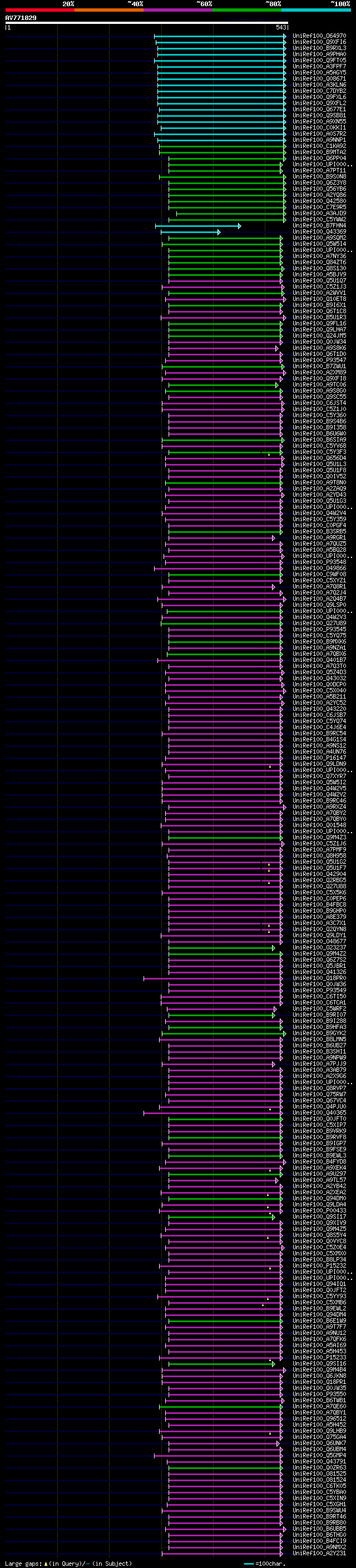The width and height of the screenshot is (356, 1568).
Task: Select the UniRef100_C5Z1J3 label
Action: tap(319, 286)
